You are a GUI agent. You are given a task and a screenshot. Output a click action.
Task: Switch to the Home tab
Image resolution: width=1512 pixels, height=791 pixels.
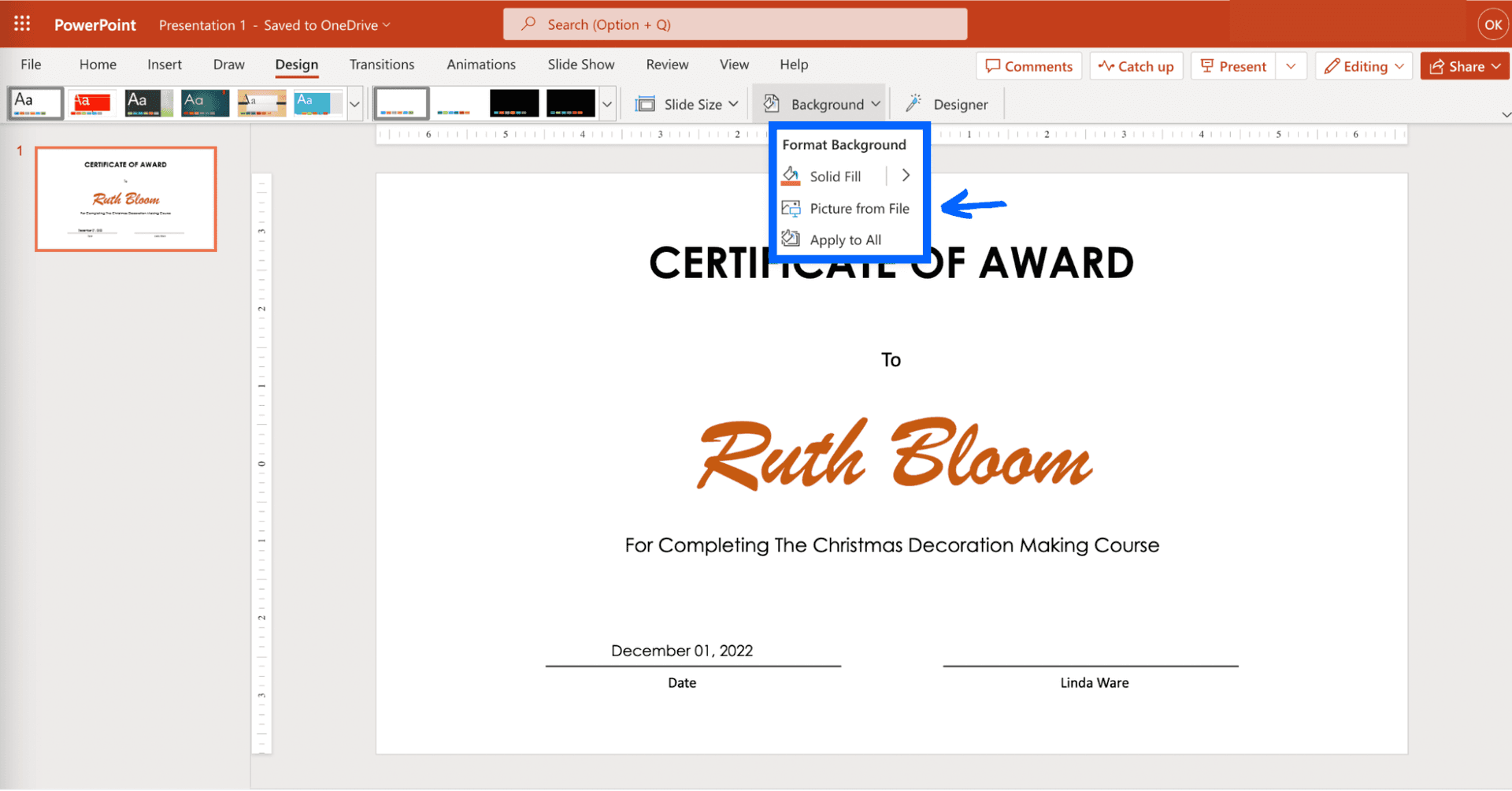98,65
